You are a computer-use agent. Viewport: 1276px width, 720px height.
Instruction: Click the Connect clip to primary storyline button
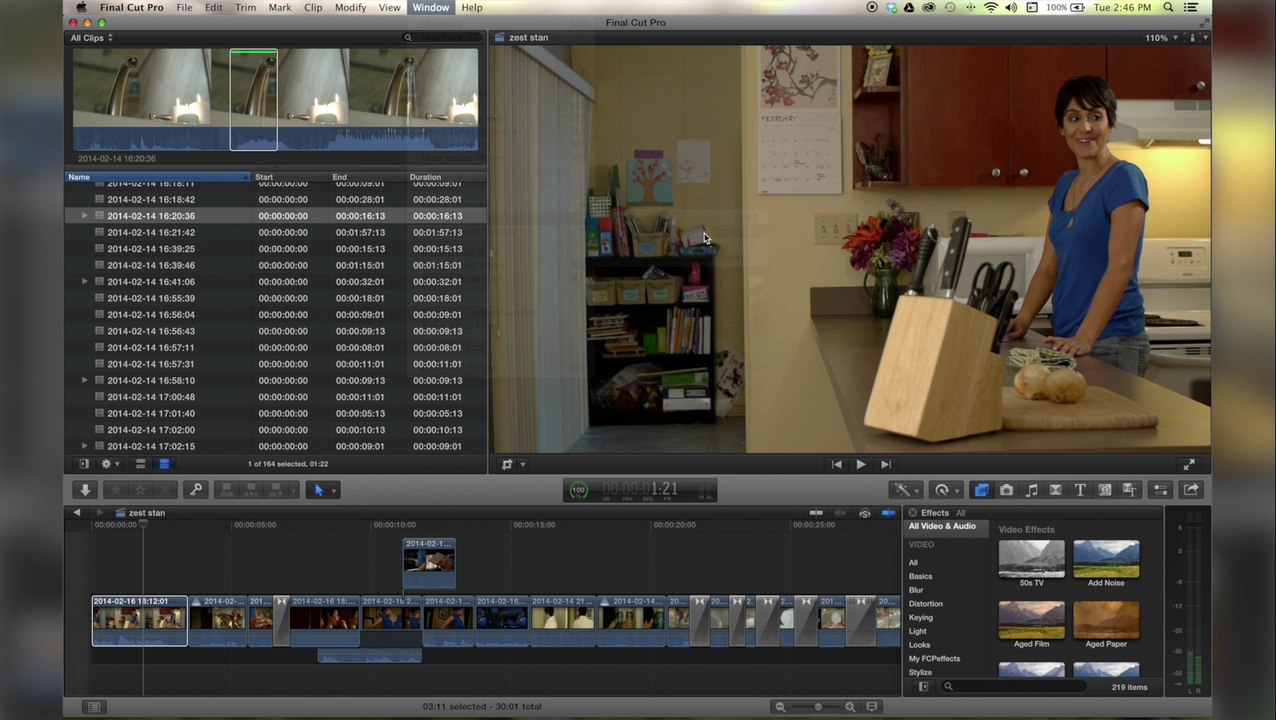227,490
